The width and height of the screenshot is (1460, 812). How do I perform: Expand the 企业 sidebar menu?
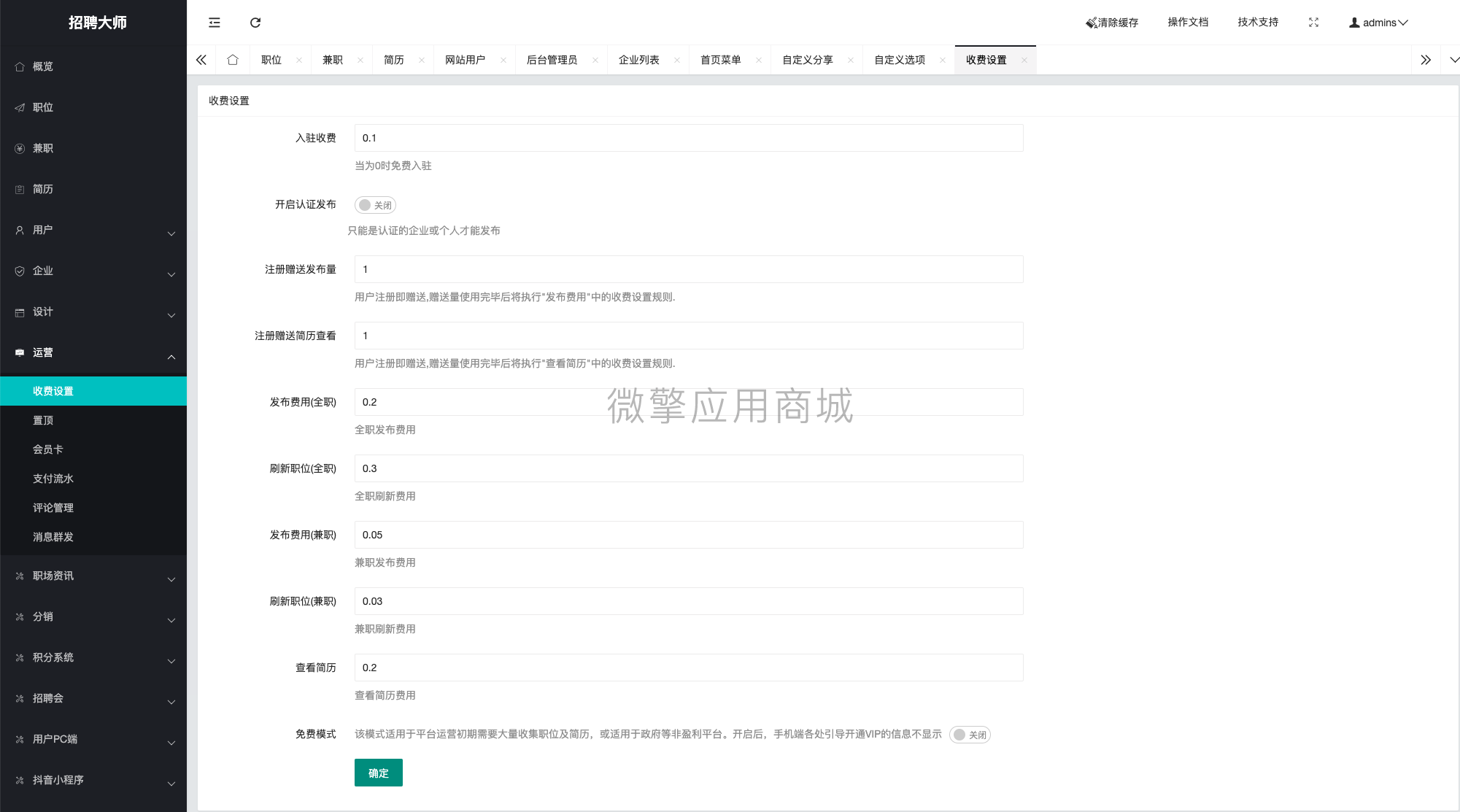coord(93,271)
